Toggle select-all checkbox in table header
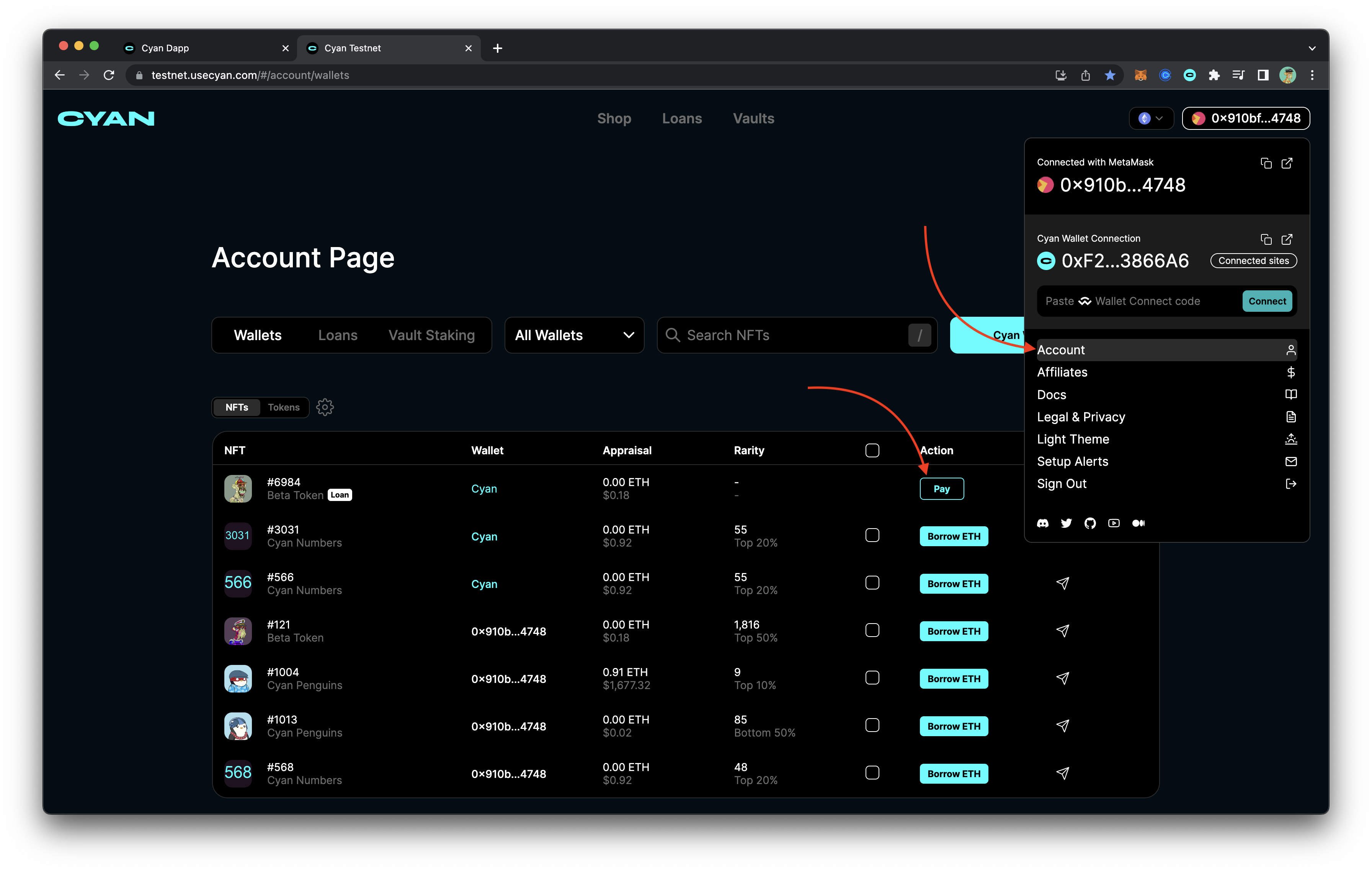This screenshot has width=1372, height=871. pos(872,450)
